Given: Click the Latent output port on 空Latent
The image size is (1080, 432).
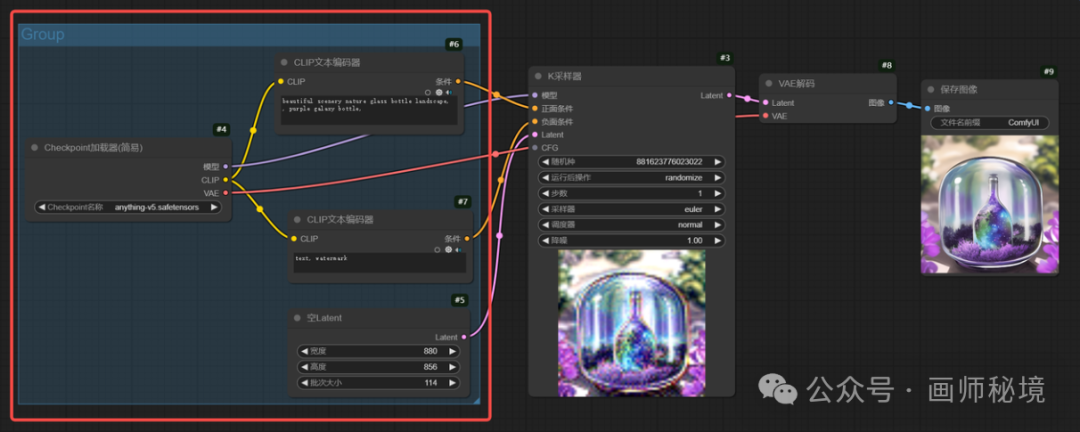Looking at the screenshot, I should coord(464,337).
